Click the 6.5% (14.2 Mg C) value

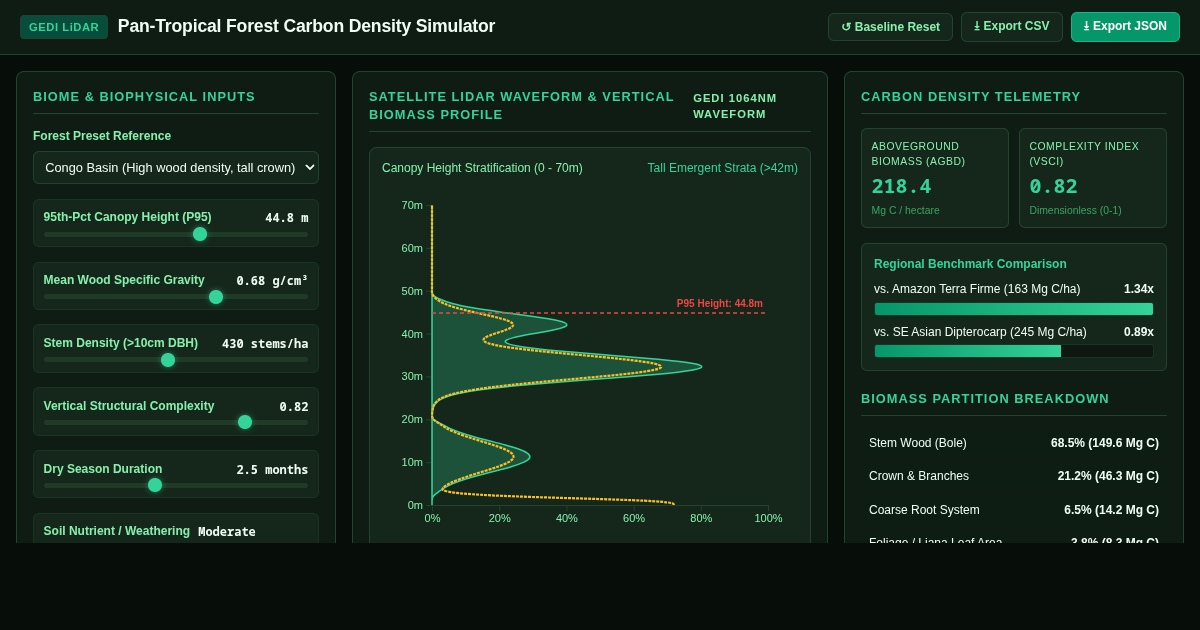click(1111, 510)
